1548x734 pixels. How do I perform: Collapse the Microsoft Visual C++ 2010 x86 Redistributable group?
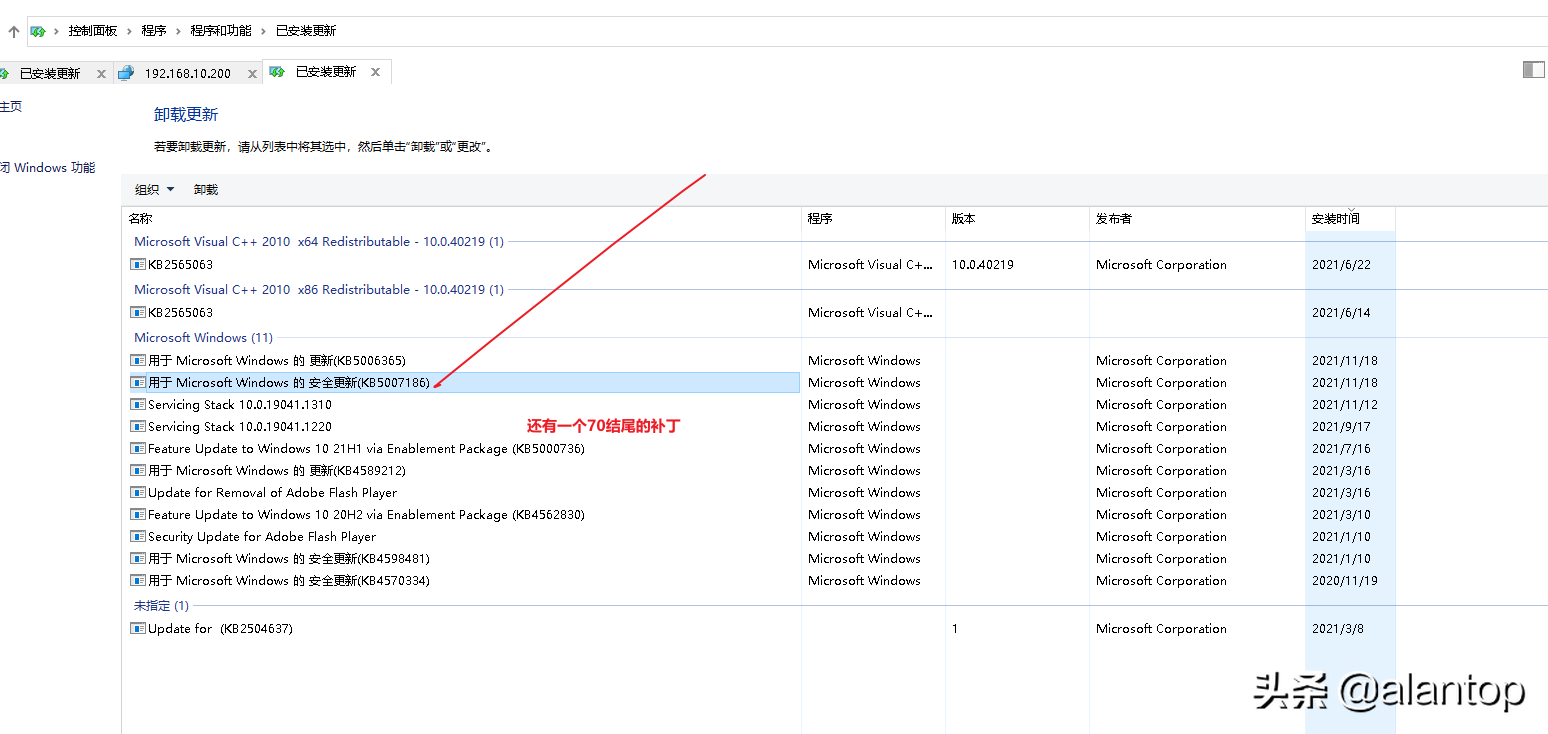[x=319, y=290]
